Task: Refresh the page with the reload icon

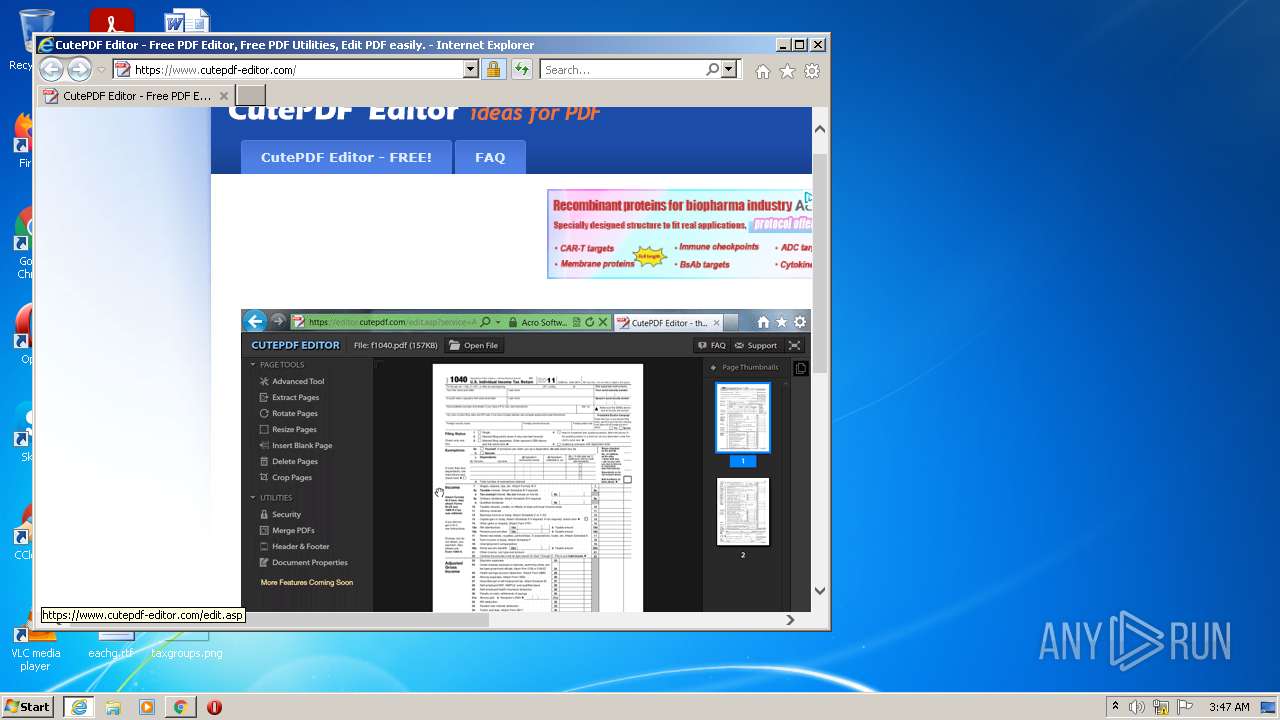Action: pos(521,70)
